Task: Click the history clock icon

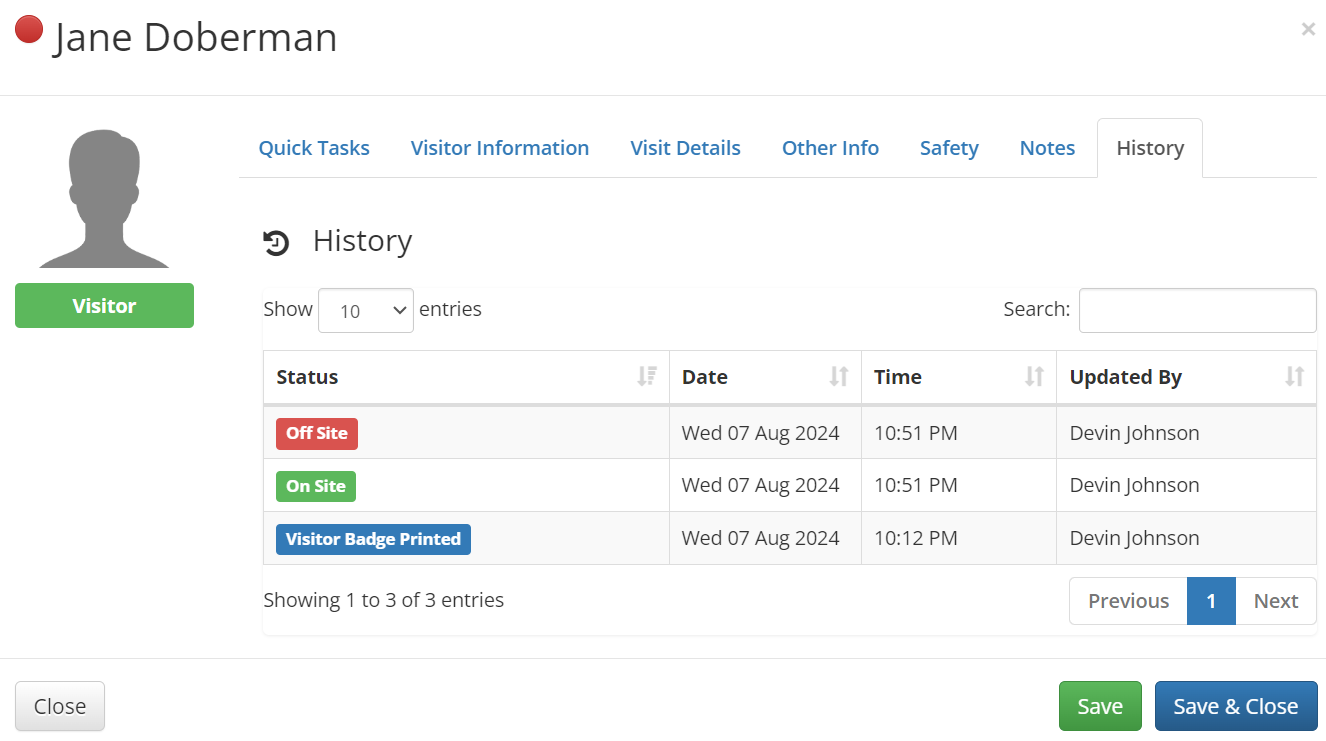Action: point(276,242)
